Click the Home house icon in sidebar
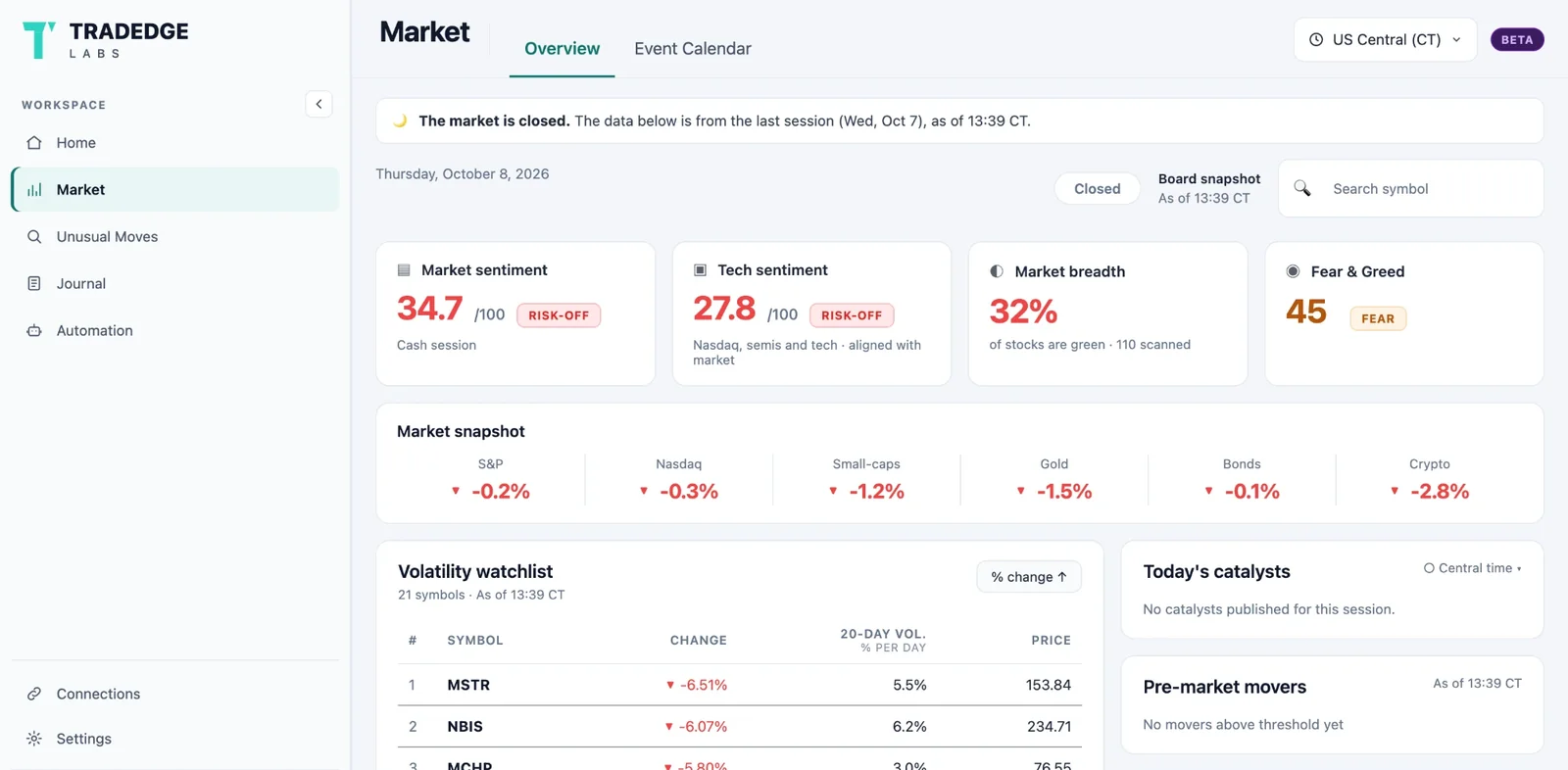Image resolution: width=1568 pixels, height=770 pixels. [34, 143]
